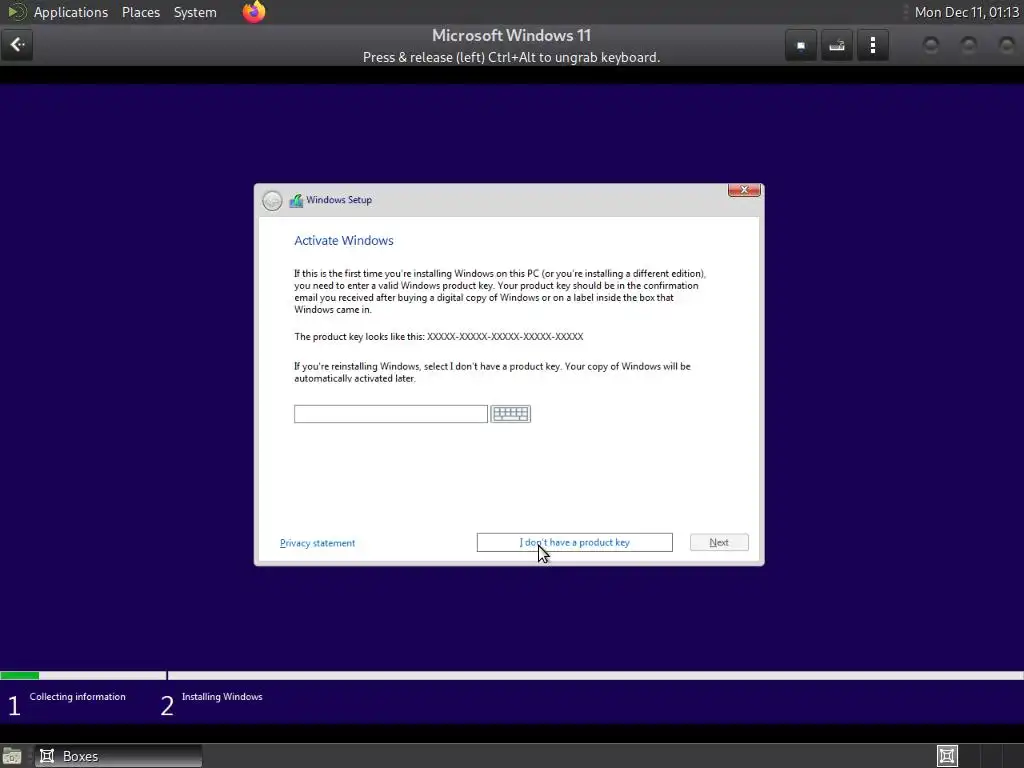Open the on-screen keyboard icon
The image size is (1024, 768).
(x=511, y=413)
